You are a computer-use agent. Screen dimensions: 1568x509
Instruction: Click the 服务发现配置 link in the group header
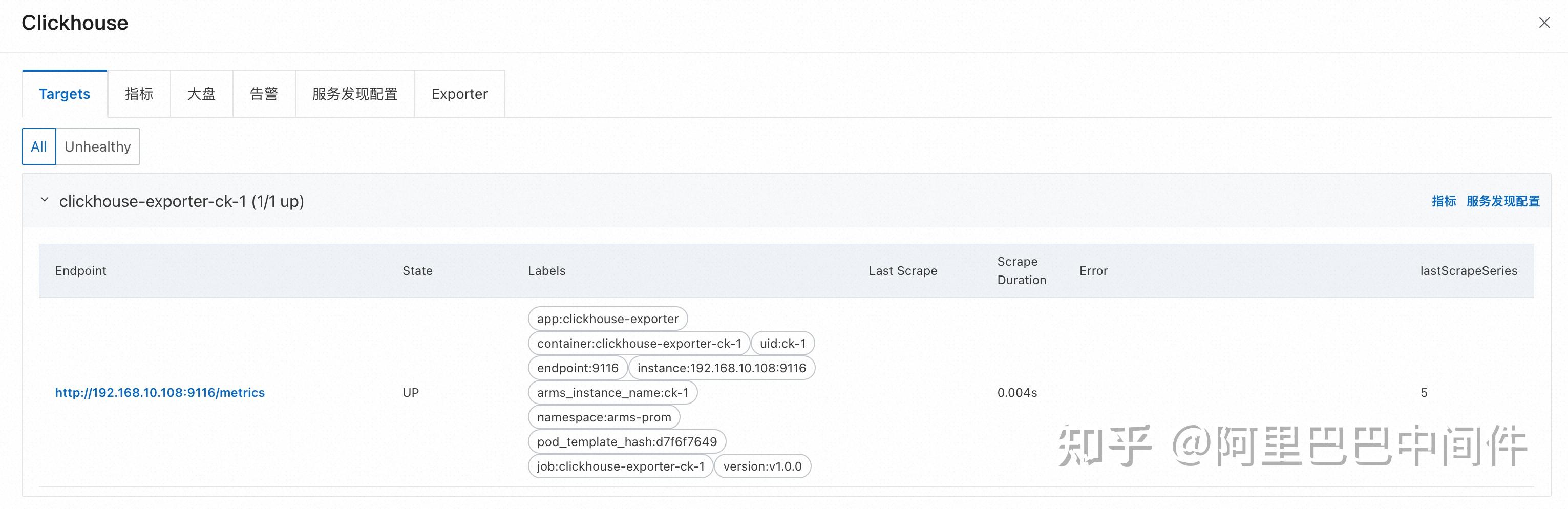(1503, 202)
